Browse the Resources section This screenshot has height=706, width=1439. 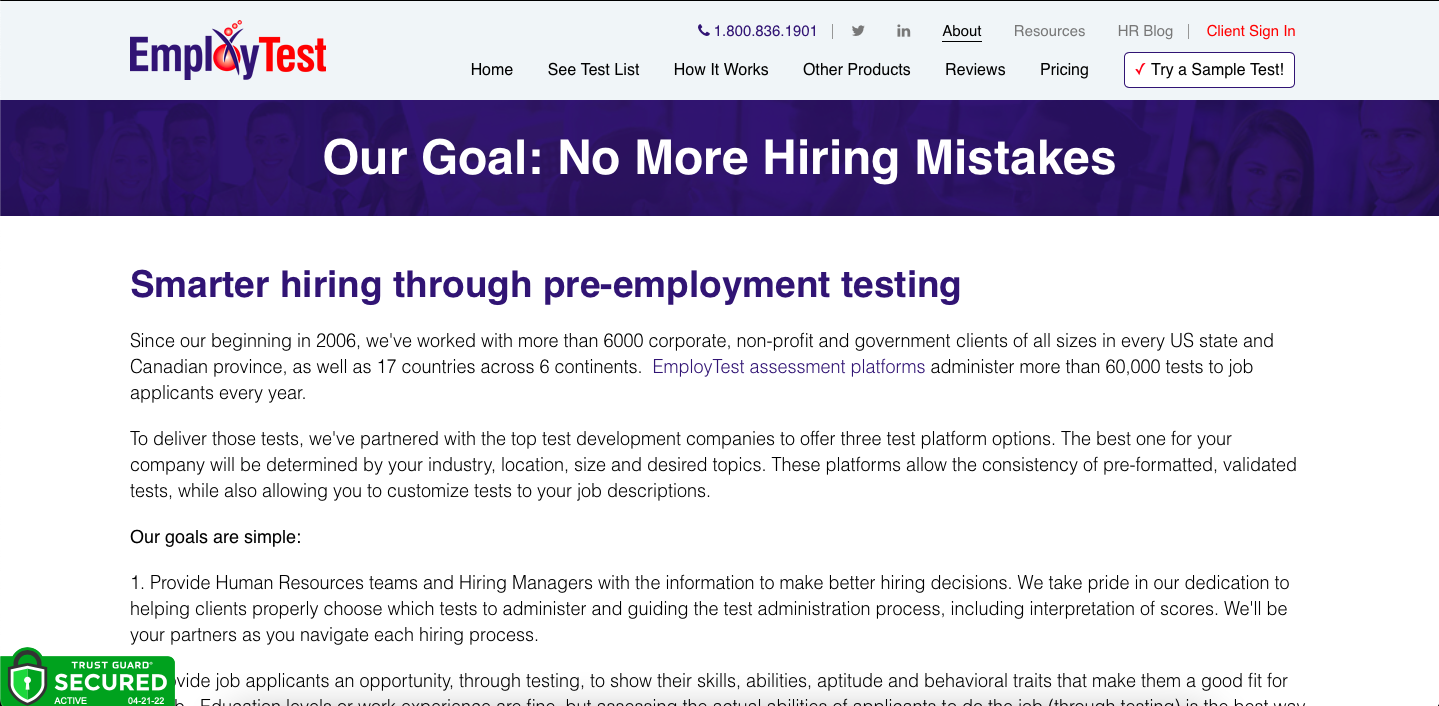[1049, 31]
